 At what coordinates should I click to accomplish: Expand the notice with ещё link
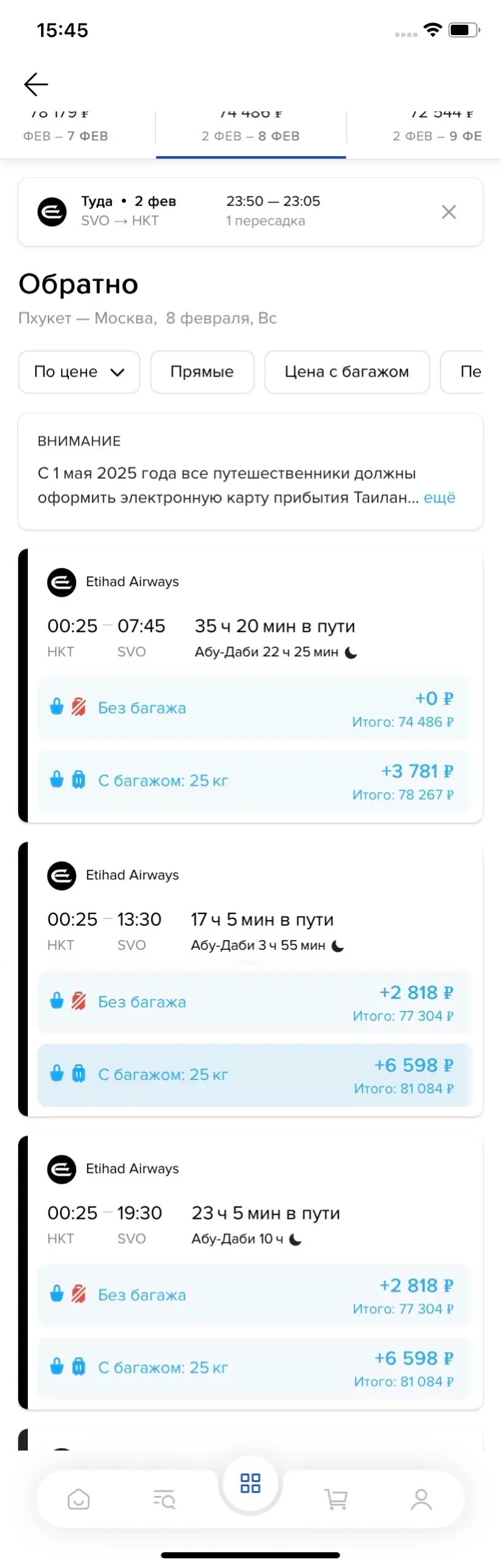(x=439, y=498)
